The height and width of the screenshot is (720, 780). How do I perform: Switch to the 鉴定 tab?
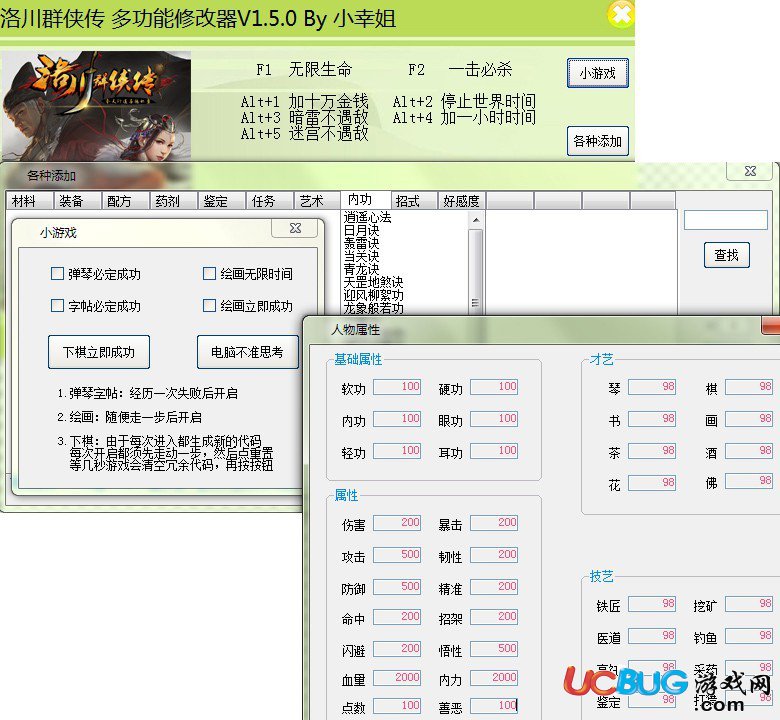click(x=221, y=201)
